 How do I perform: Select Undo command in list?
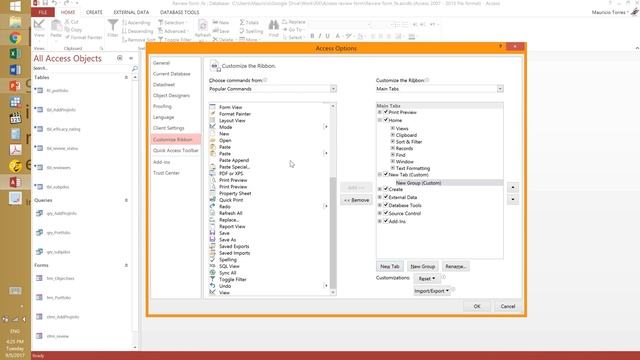(225, 286)
